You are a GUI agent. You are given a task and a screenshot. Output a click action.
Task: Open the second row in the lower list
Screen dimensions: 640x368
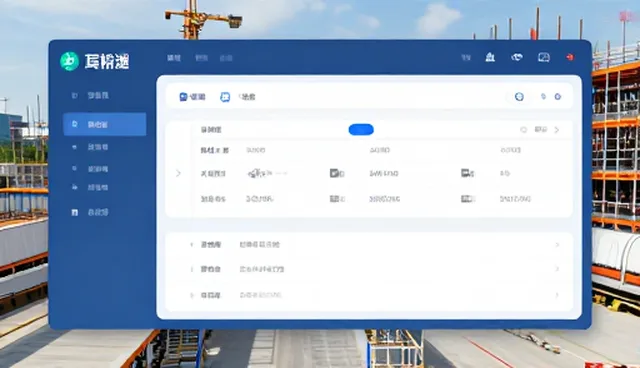point(369,269)
